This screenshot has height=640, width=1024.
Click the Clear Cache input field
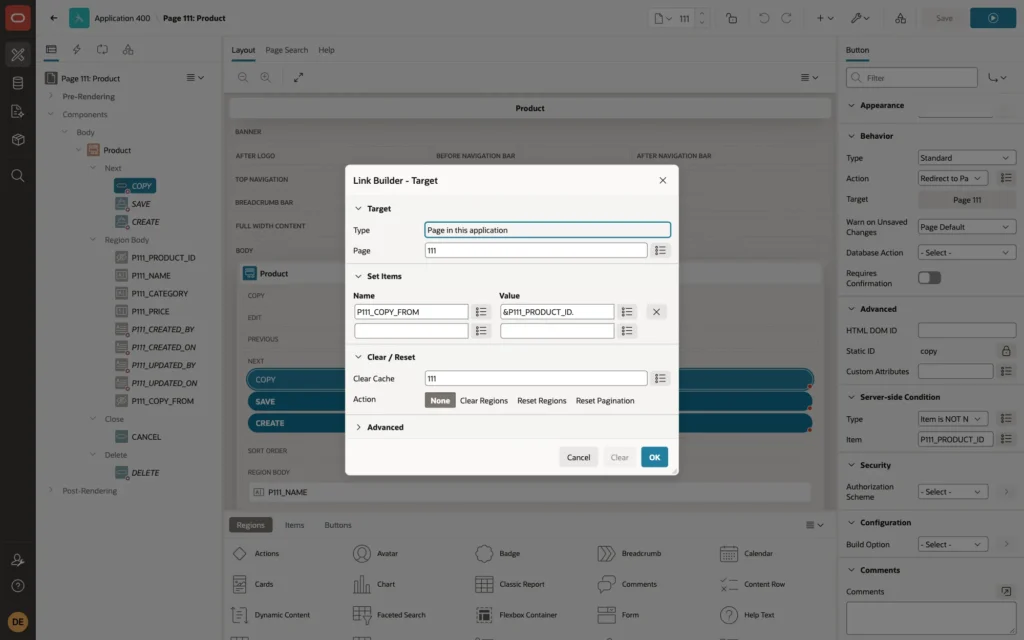536,379
